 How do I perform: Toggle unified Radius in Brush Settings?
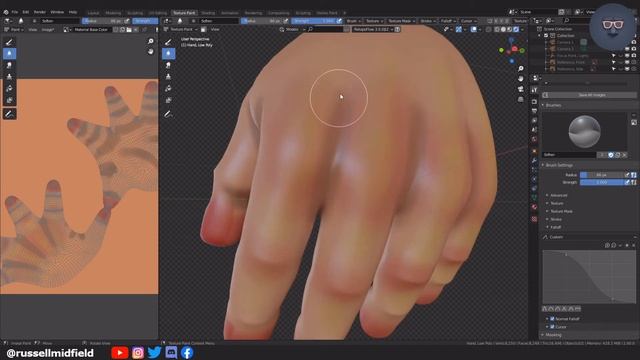click(633, 175)
